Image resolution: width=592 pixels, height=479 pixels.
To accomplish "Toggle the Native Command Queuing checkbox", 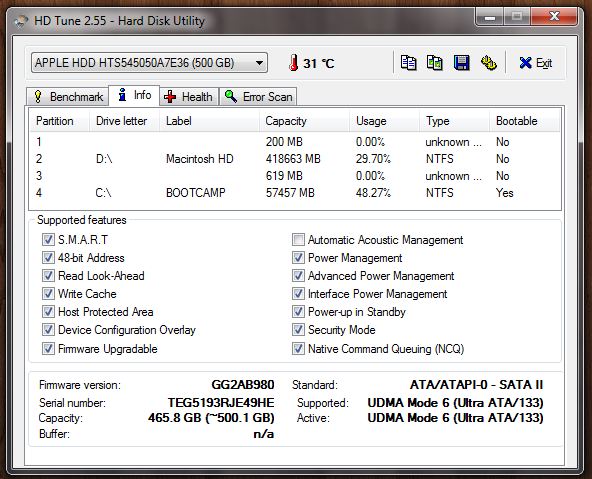I will 298,348.
